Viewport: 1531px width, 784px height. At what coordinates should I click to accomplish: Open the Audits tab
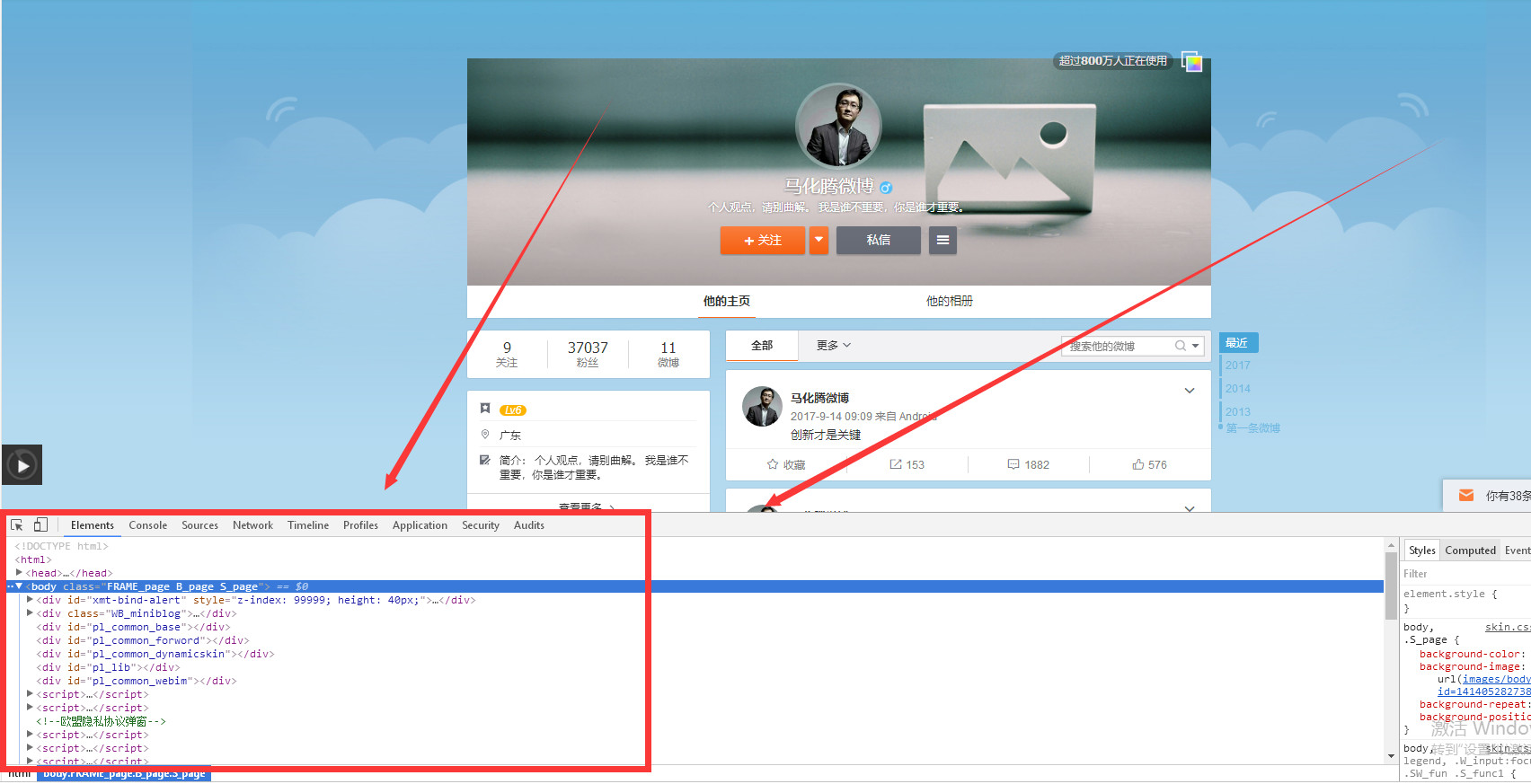pos(529,525)
